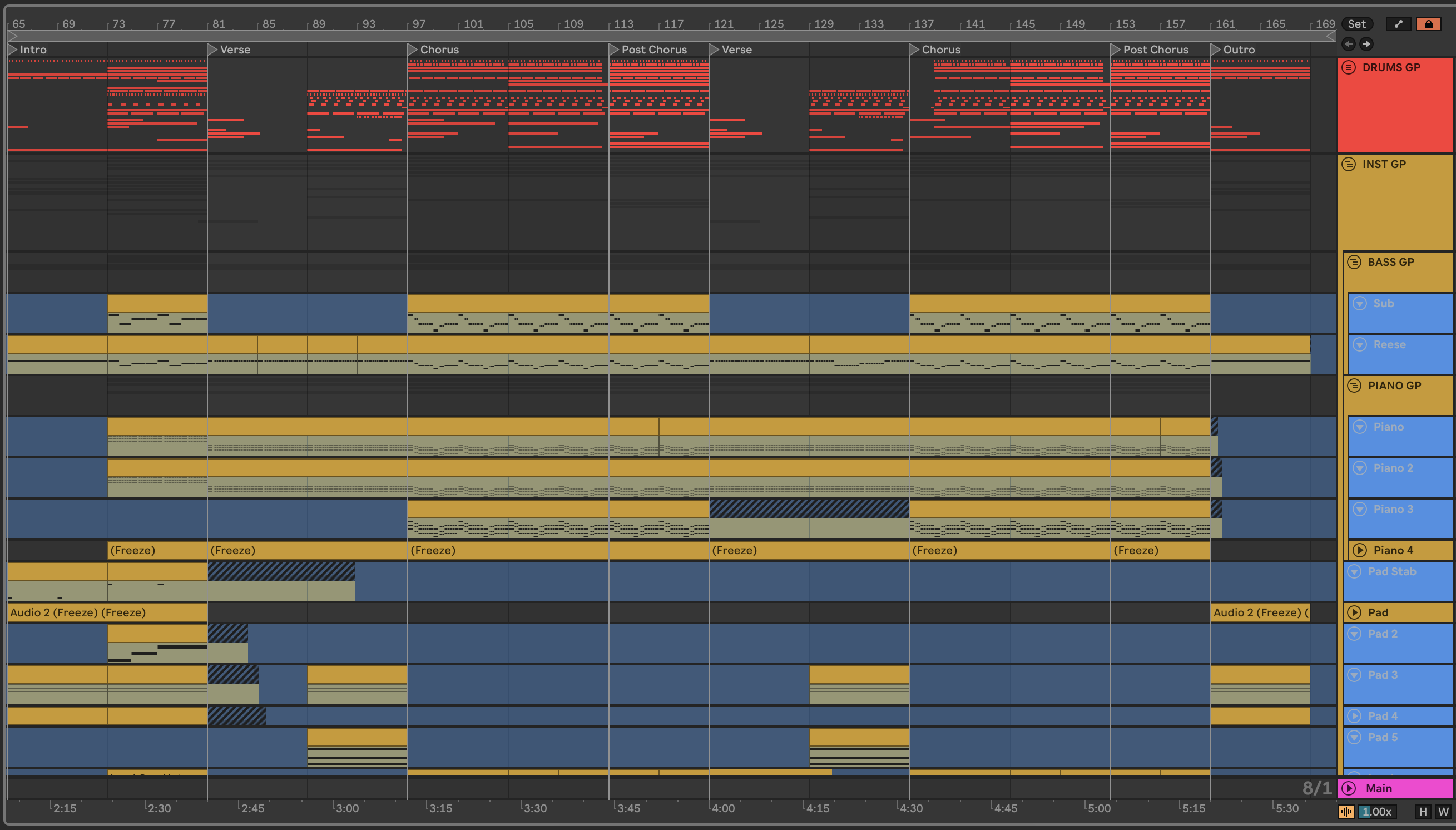Click the 4:00 mark in time ruler
This screenshot has height=830, width=1456.
tap(722, 808)
